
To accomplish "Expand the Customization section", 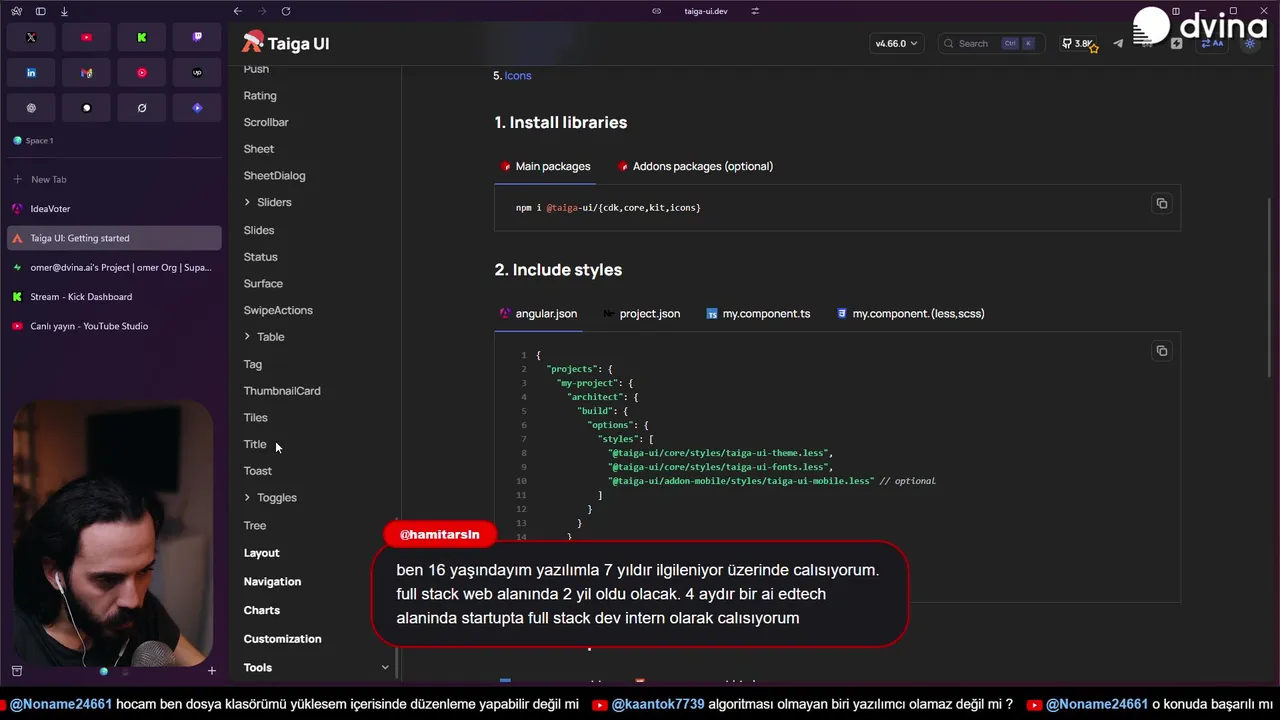I will [283, 639].
